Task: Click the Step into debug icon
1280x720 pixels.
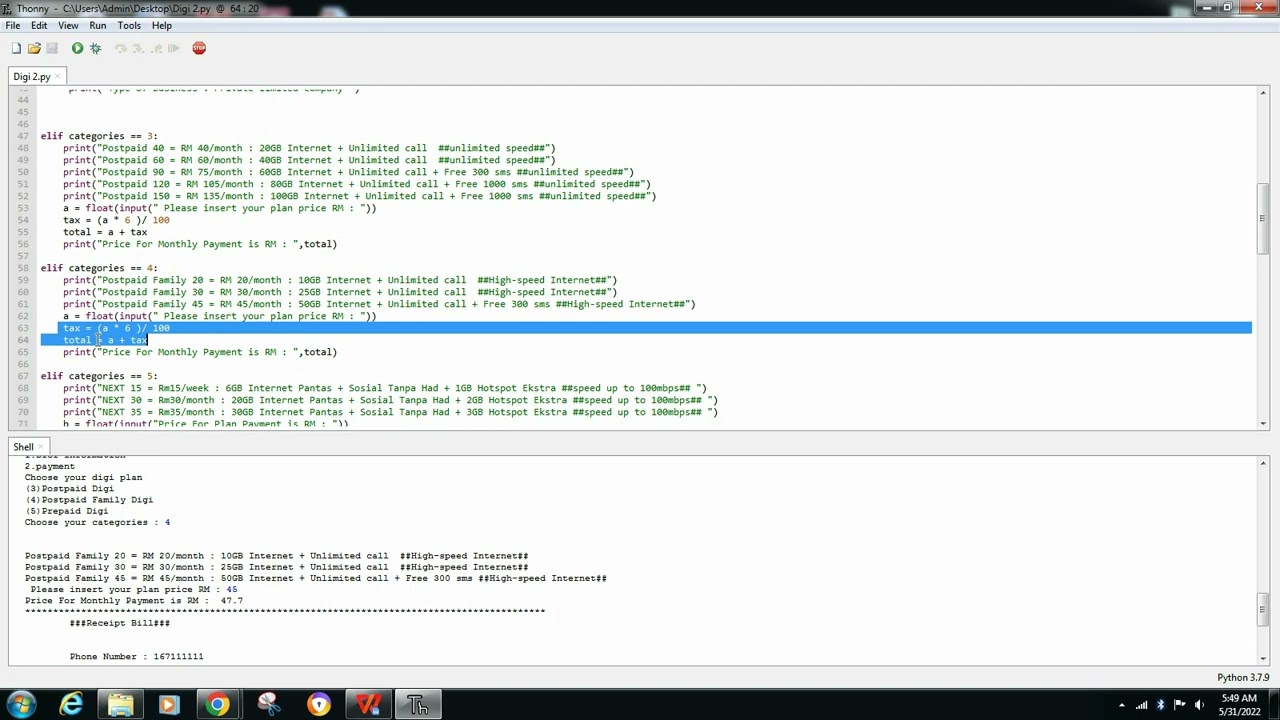Action: (139, 48)
